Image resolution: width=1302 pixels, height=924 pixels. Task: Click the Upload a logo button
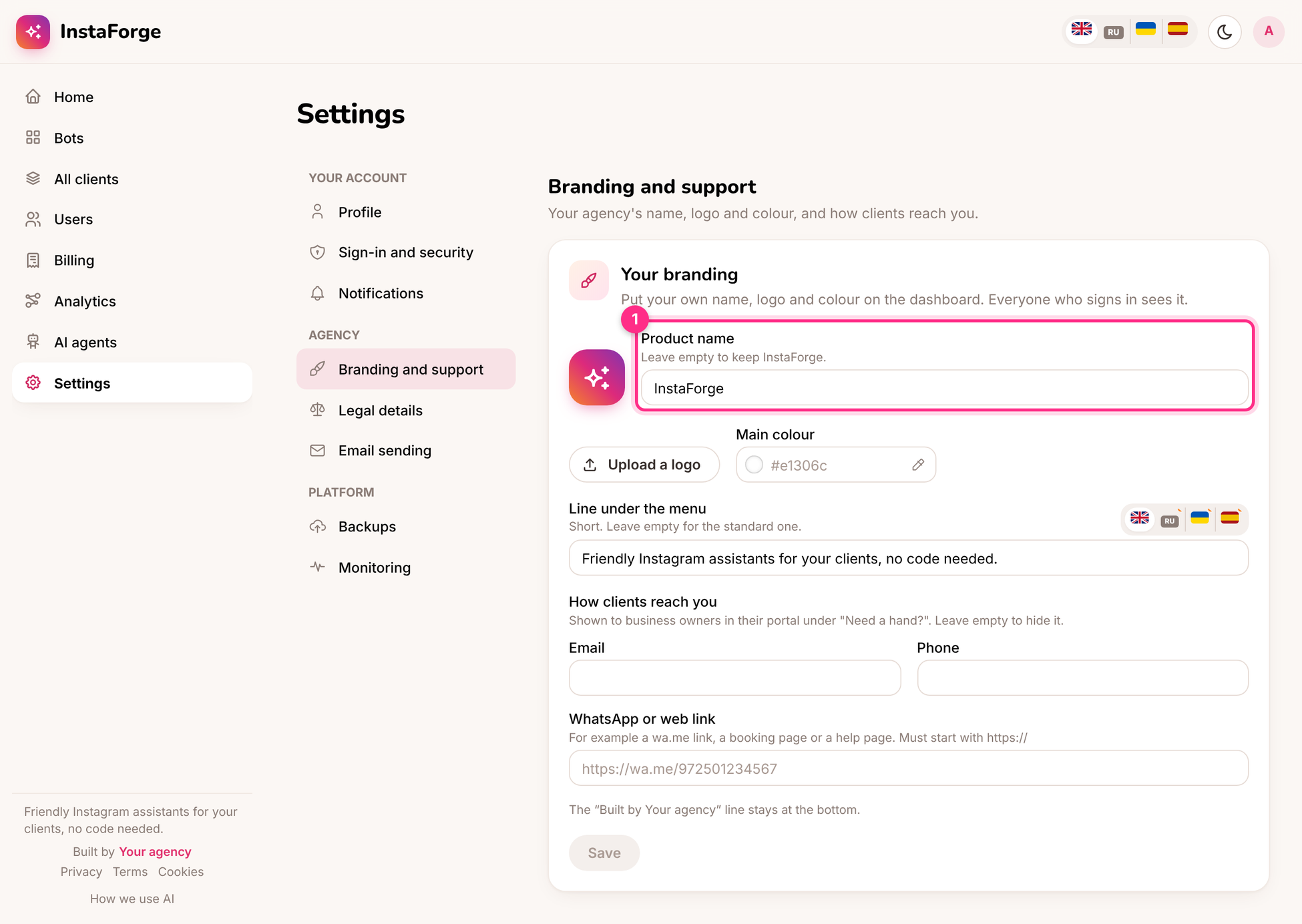click(x=644, y=465)
